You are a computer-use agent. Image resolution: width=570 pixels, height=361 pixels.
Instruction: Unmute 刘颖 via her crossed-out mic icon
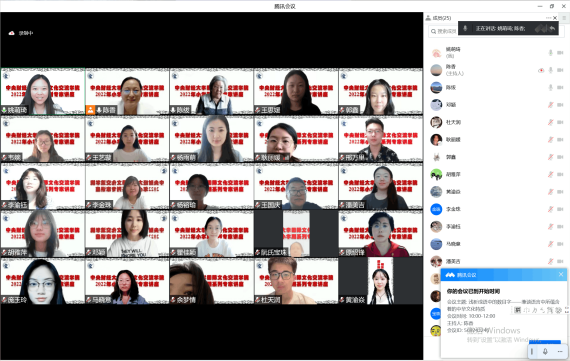[x=551, y=105]
